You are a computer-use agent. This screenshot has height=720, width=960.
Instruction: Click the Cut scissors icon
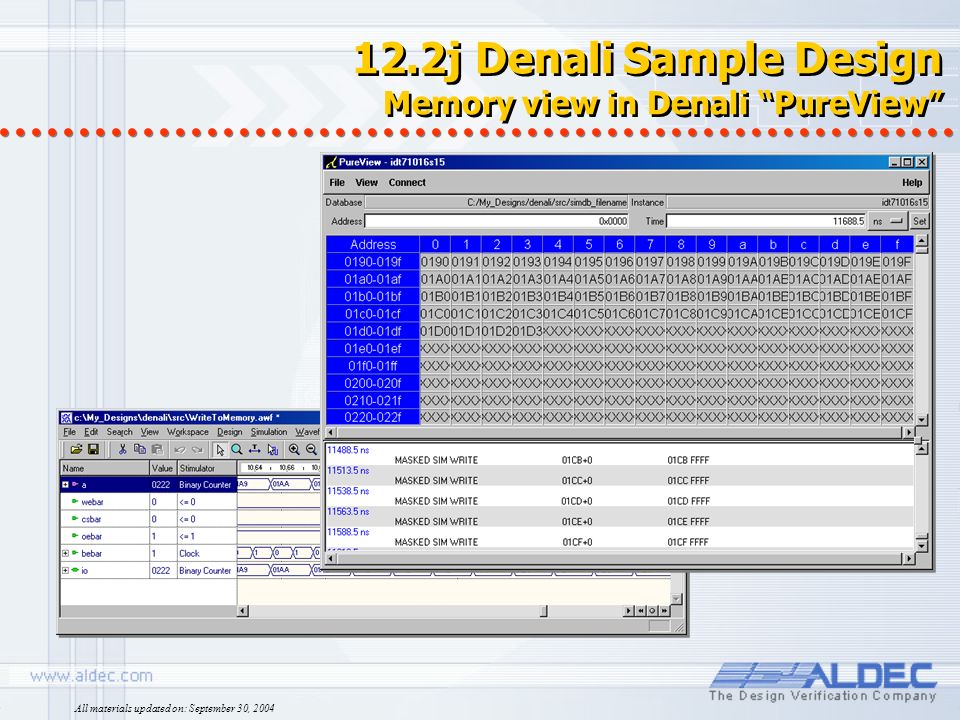click(122, 450)
